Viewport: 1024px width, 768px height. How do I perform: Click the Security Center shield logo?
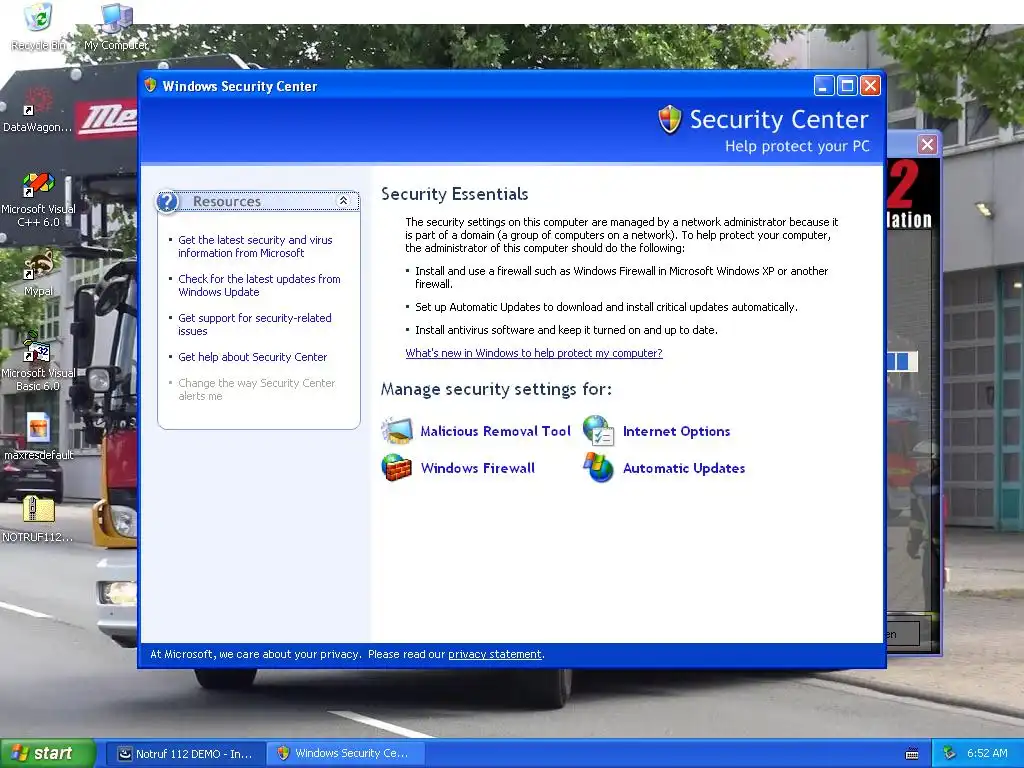(669, 120)
